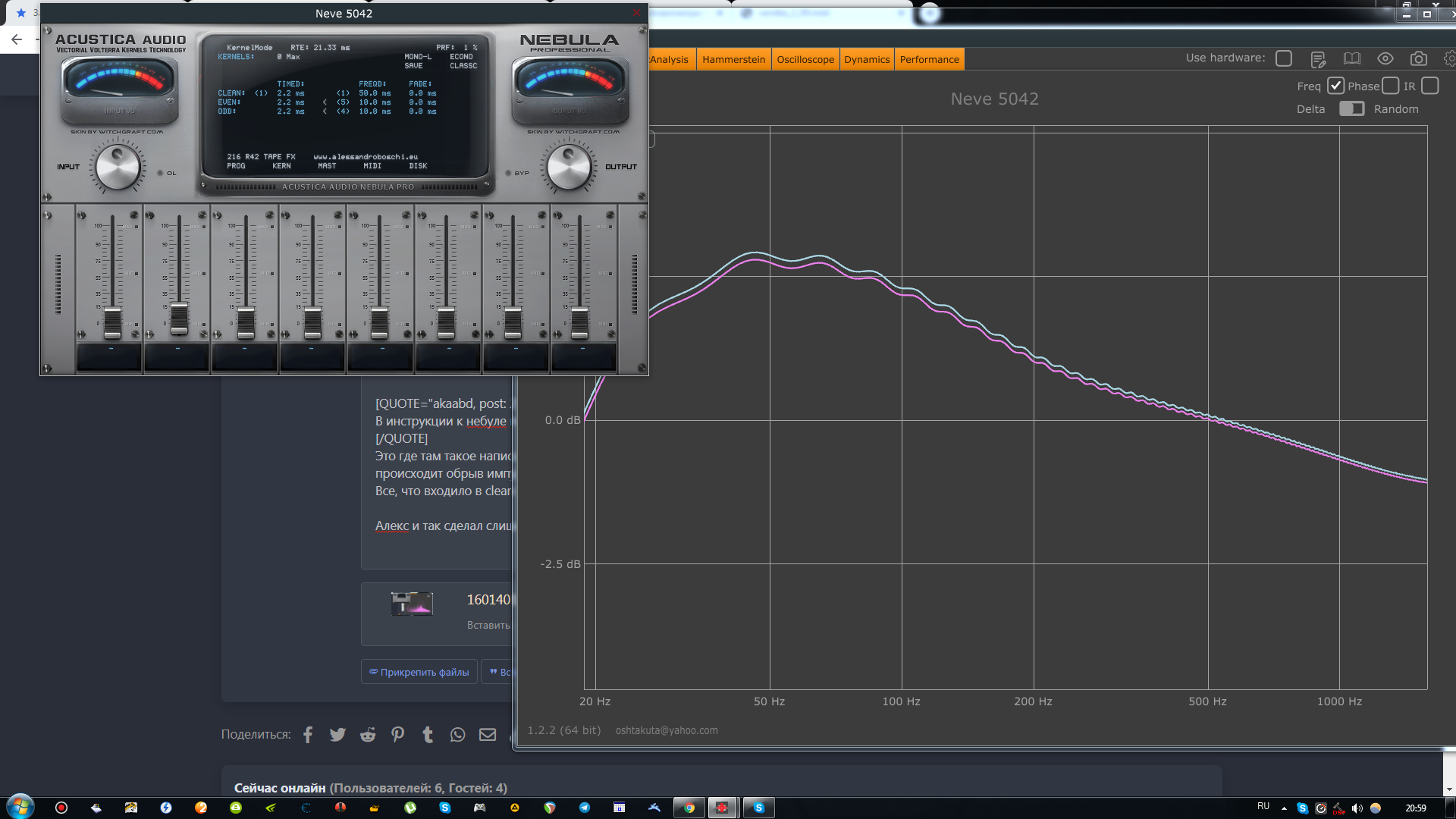The image size is (1456, 819).
Task: Select the Performance tab
Action: pyautogui.click(x=929, y=59)
